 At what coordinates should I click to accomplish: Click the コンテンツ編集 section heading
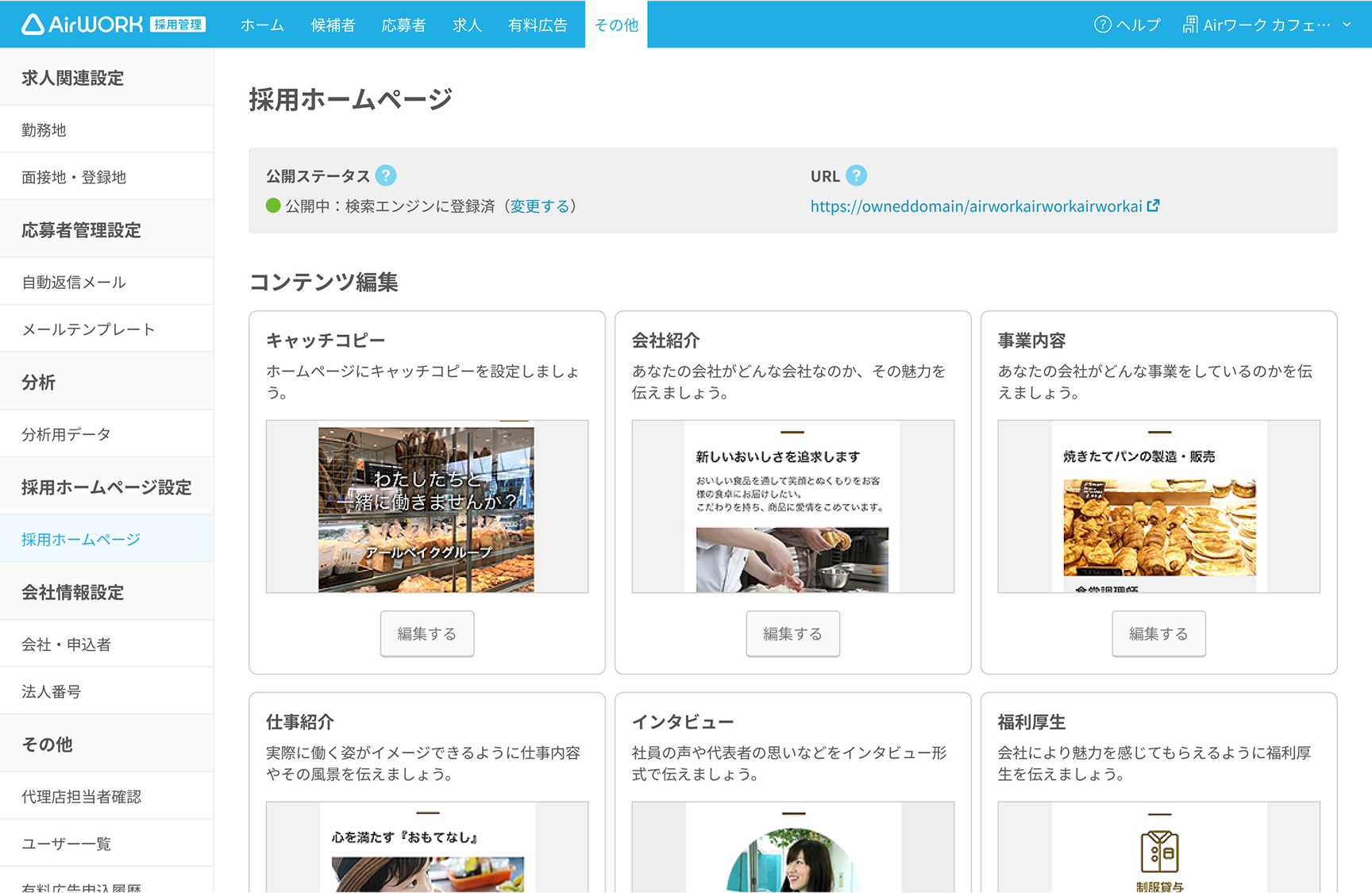coord(324,282)
